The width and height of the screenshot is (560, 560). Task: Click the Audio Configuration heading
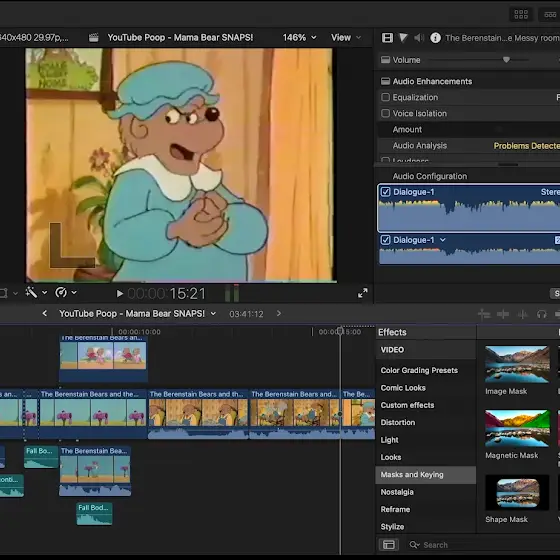[430, 176]
